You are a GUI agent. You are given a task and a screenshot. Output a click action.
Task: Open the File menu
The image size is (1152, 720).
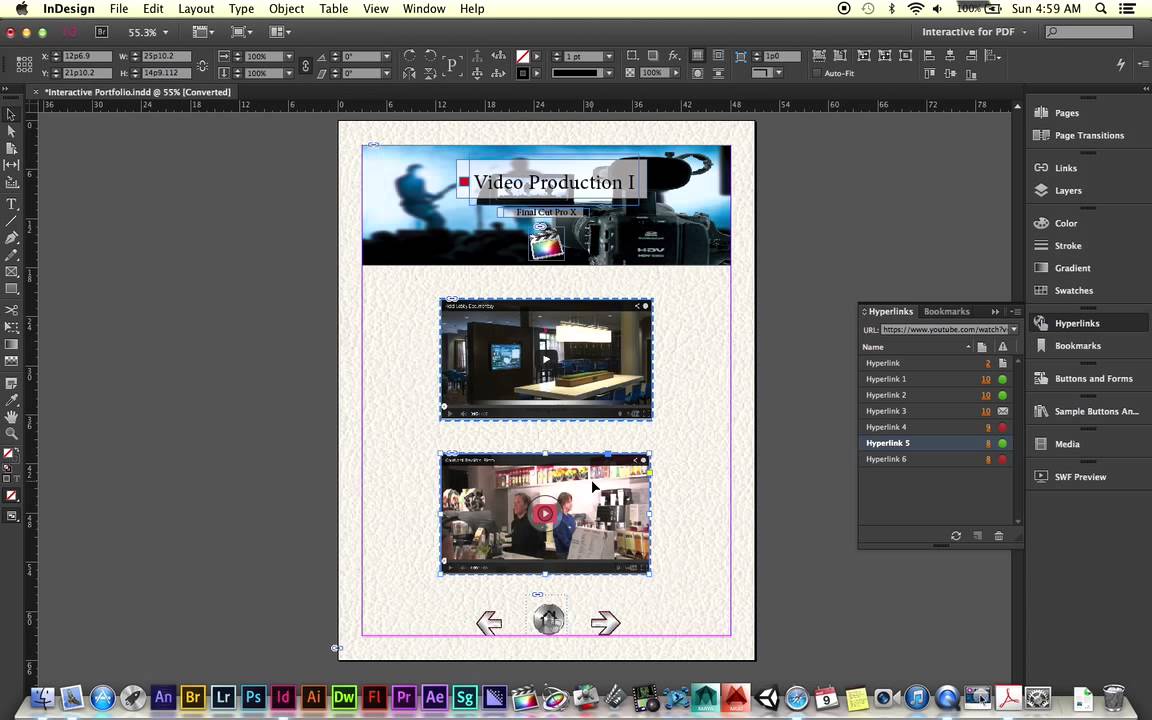pos(119,9)
